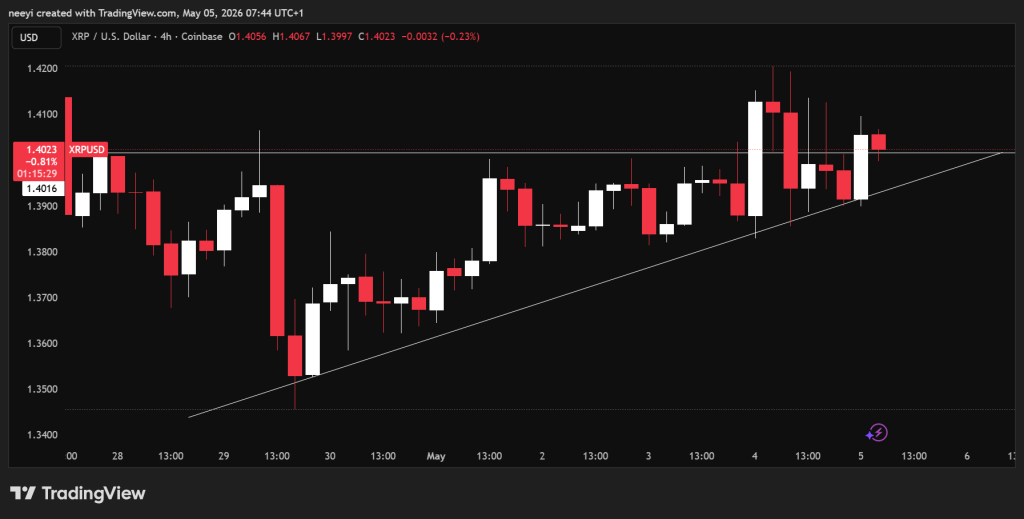The width and height of the screenshot is (1024, 519).
Task: Click the XRPUSD red price label
Action: click(87, 149)
